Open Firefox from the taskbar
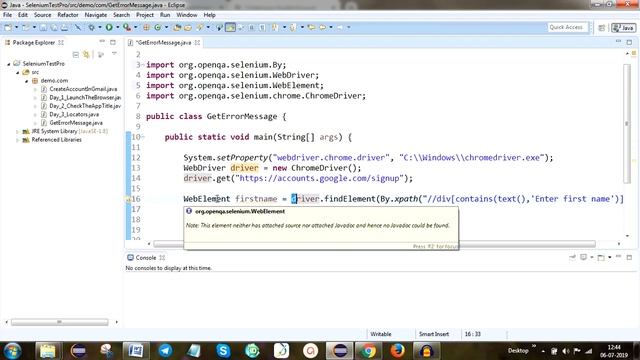The height and width of the screenshot is (360, 640). (397, 351)
